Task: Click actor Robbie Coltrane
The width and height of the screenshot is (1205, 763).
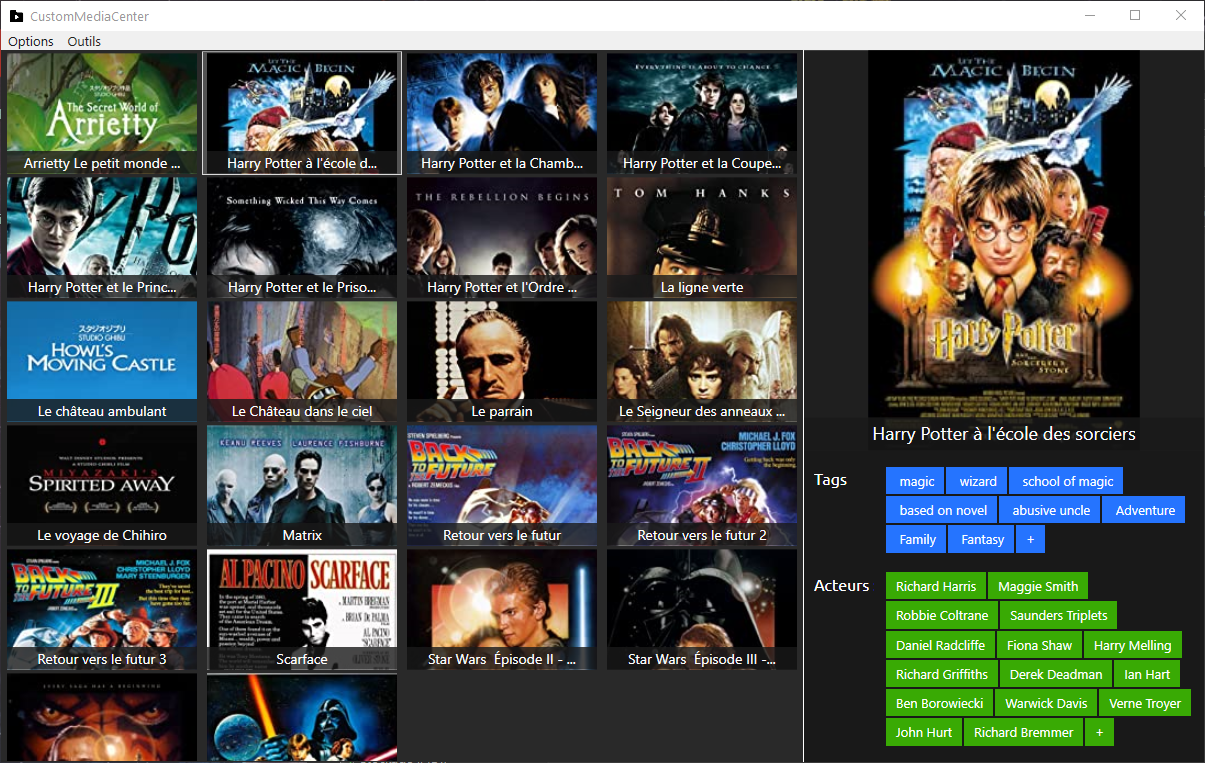Action: click(x=942, y=615)
